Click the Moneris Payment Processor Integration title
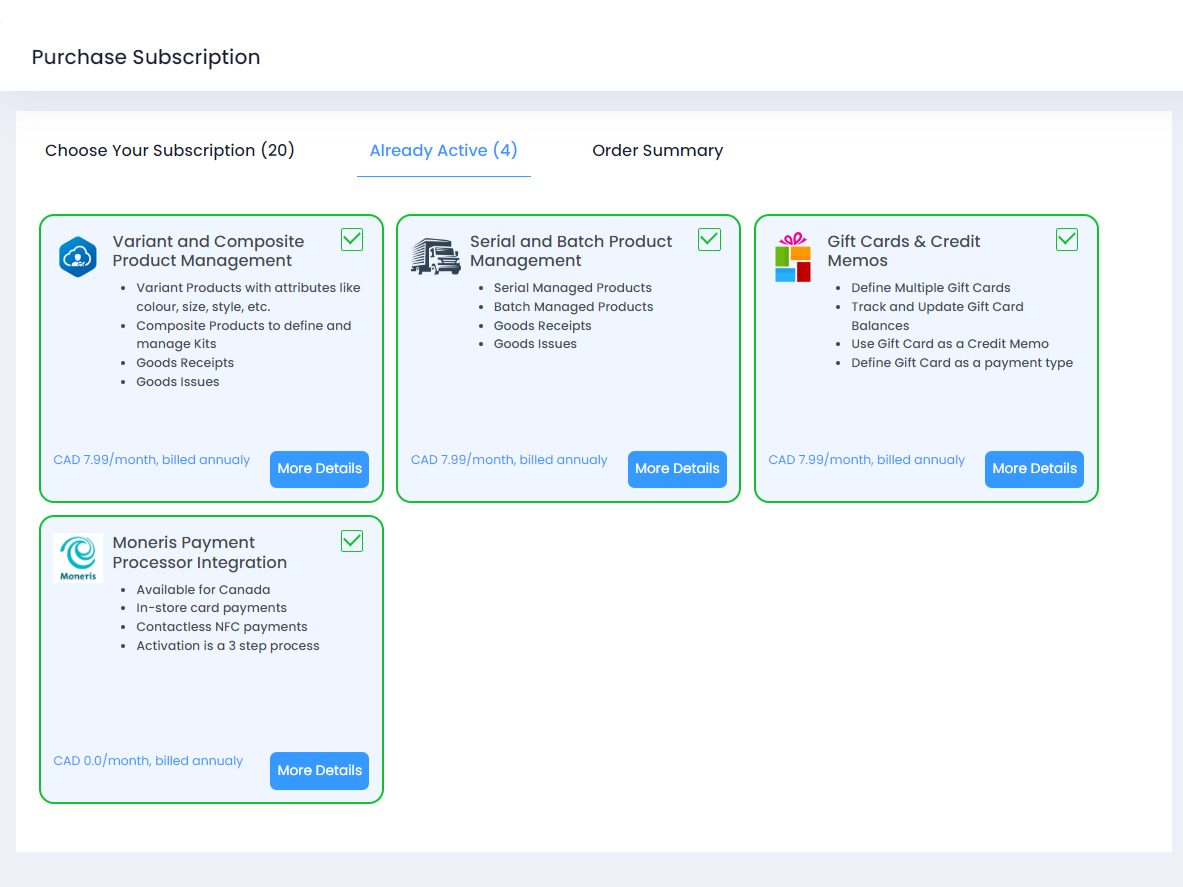 [200, 552]
